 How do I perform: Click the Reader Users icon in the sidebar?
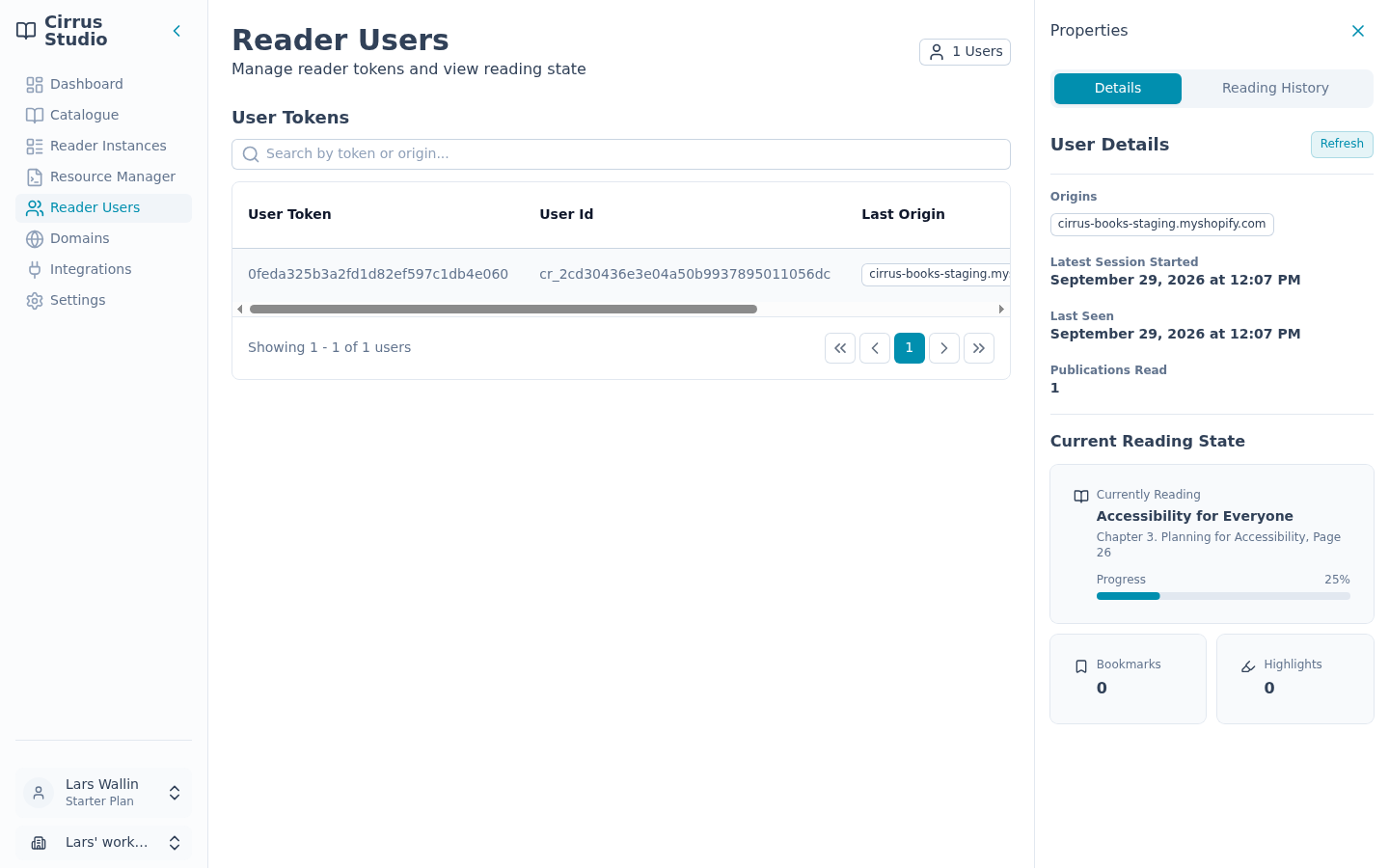[x=35, y=207]
